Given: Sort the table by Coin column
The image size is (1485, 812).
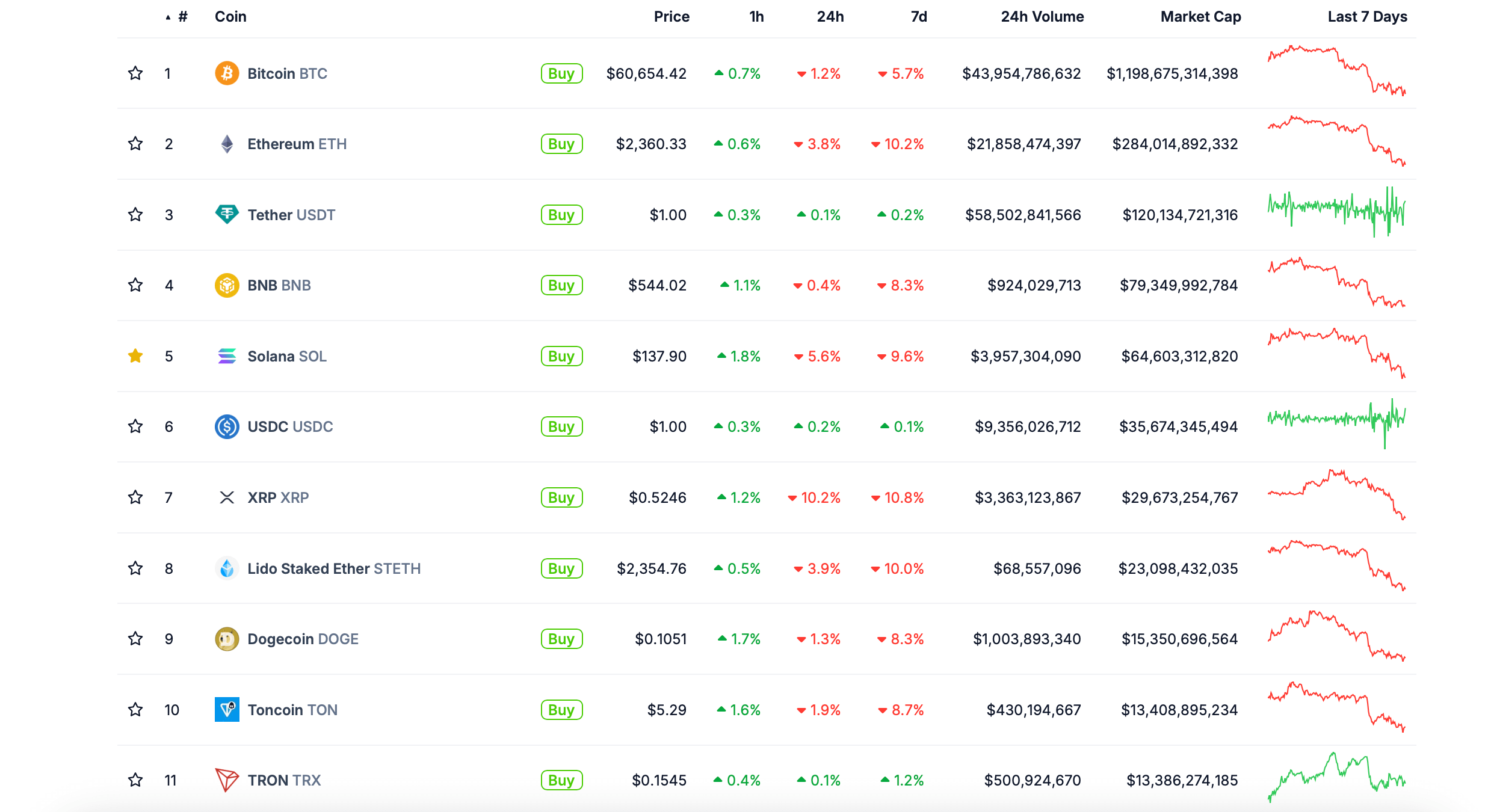Looking at the screenshot, I should (x=230, y=17).
